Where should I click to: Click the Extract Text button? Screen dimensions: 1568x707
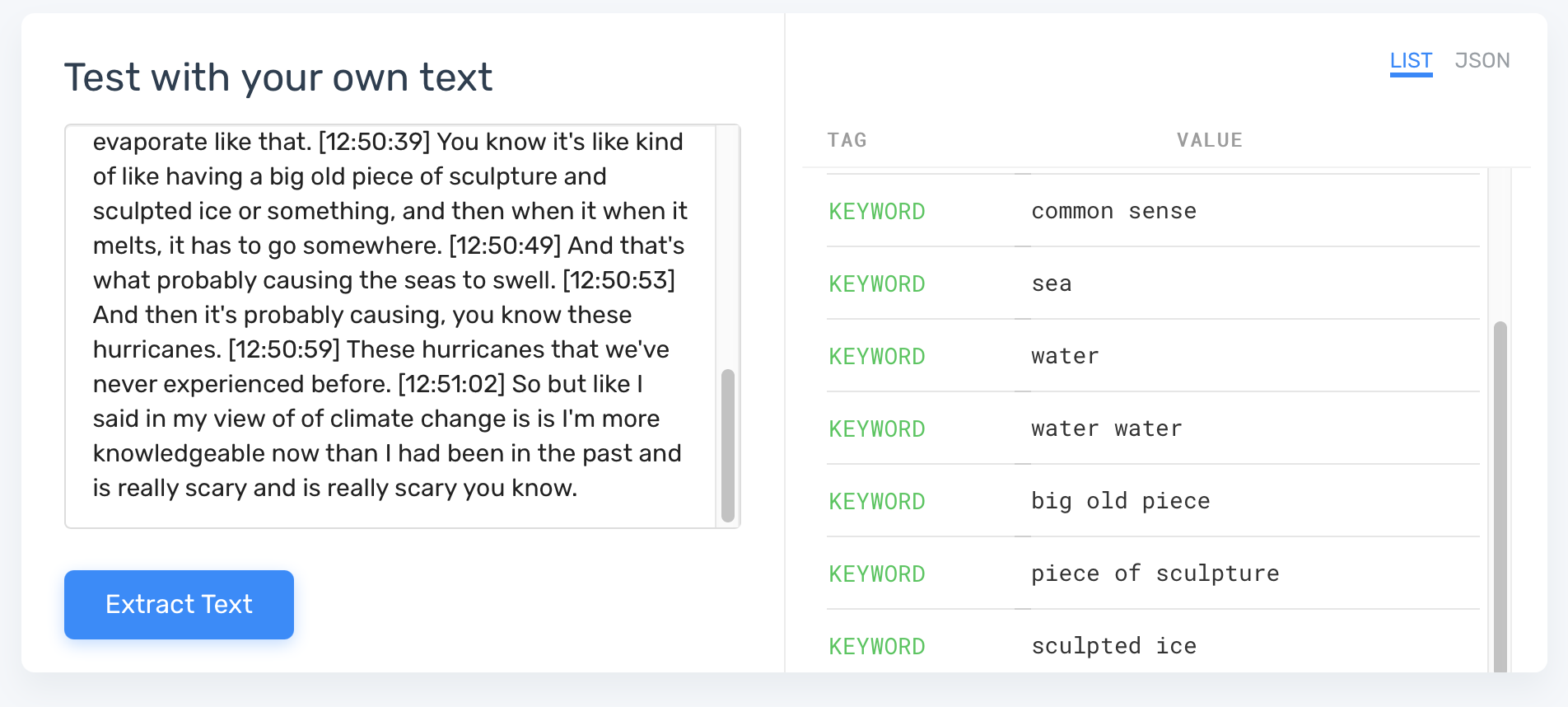[x=179, y=604]
